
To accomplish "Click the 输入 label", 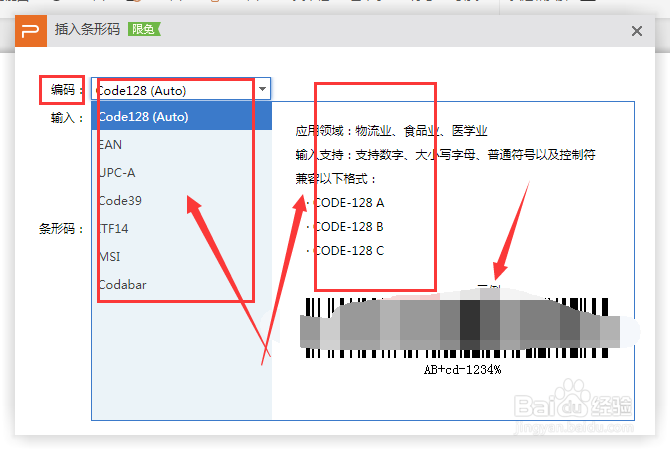I will tap(67, 118).
